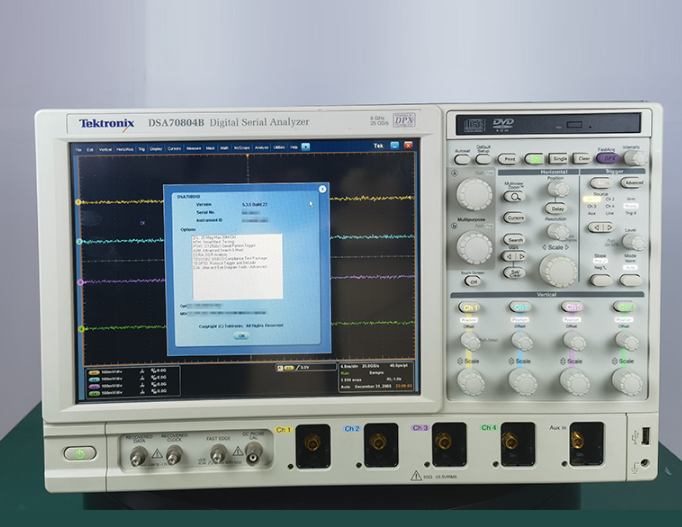
Task: Push the trigger Slope button
Action: coord(601,280)
